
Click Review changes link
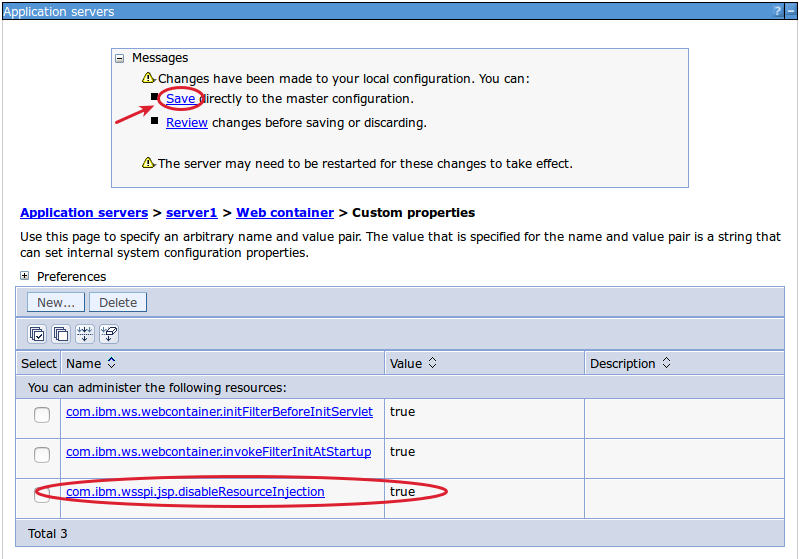click(187, 123)
